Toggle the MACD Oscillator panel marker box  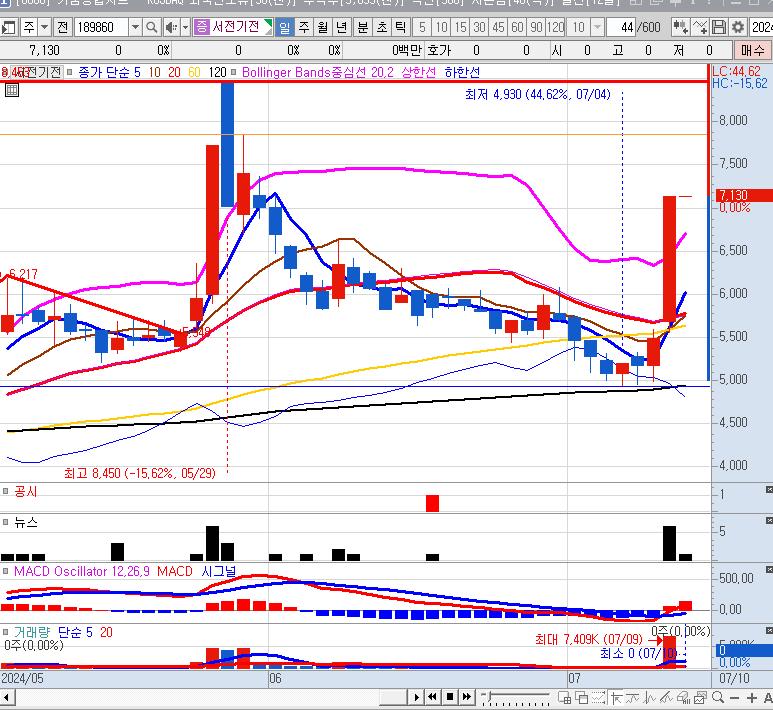[x=7, y=571]
